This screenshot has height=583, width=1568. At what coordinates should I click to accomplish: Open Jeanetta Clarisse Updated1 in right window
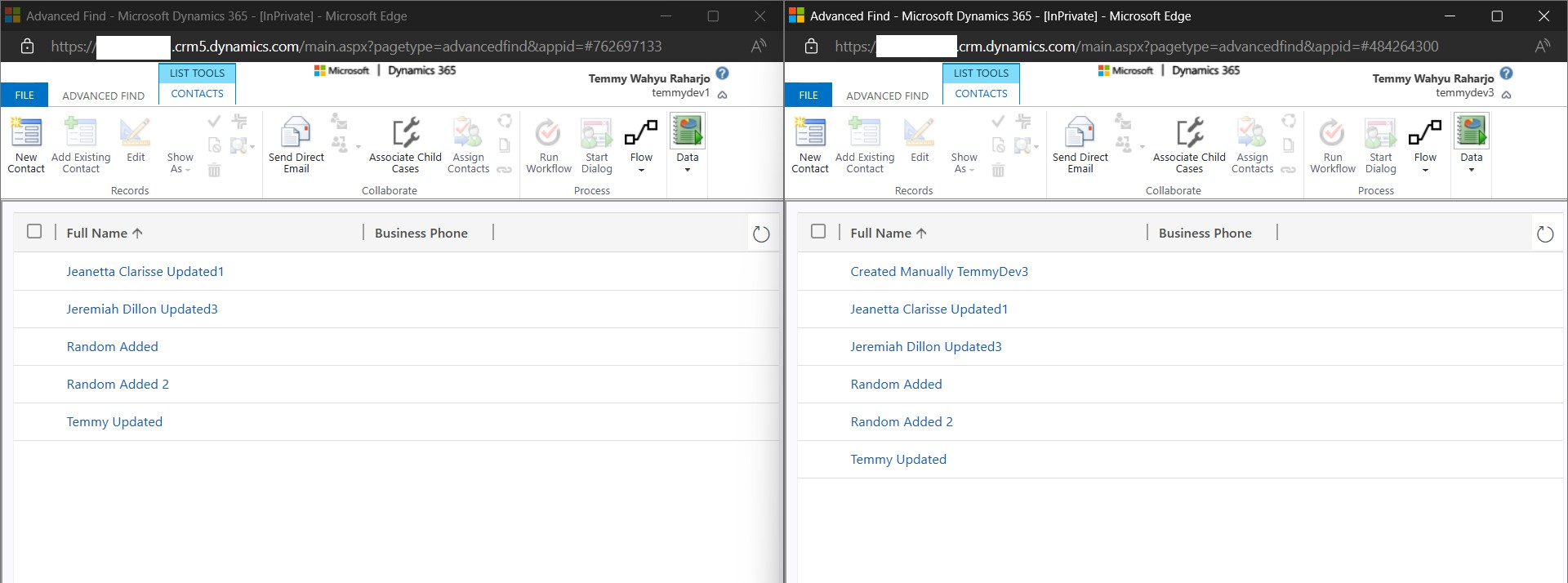929,309
